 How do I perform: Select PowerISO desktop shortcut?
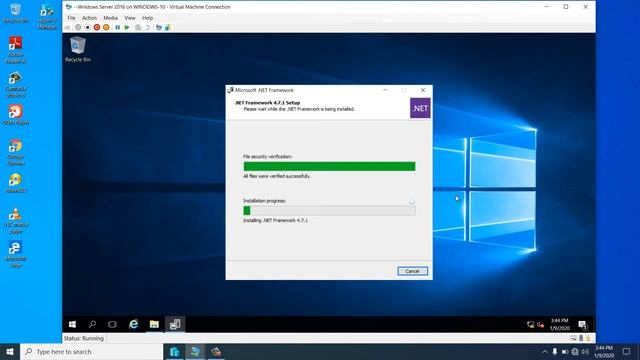[16, 183]
